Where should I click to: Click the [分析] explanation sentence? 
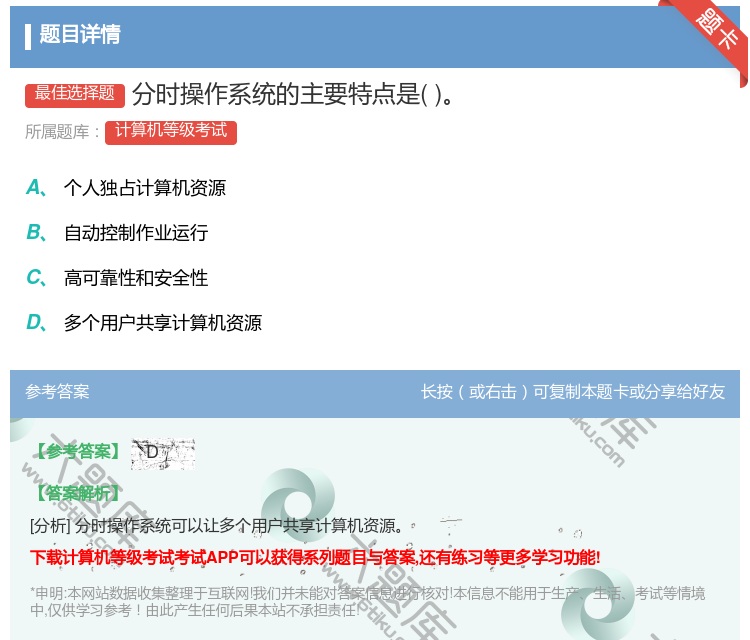(217, 526)
